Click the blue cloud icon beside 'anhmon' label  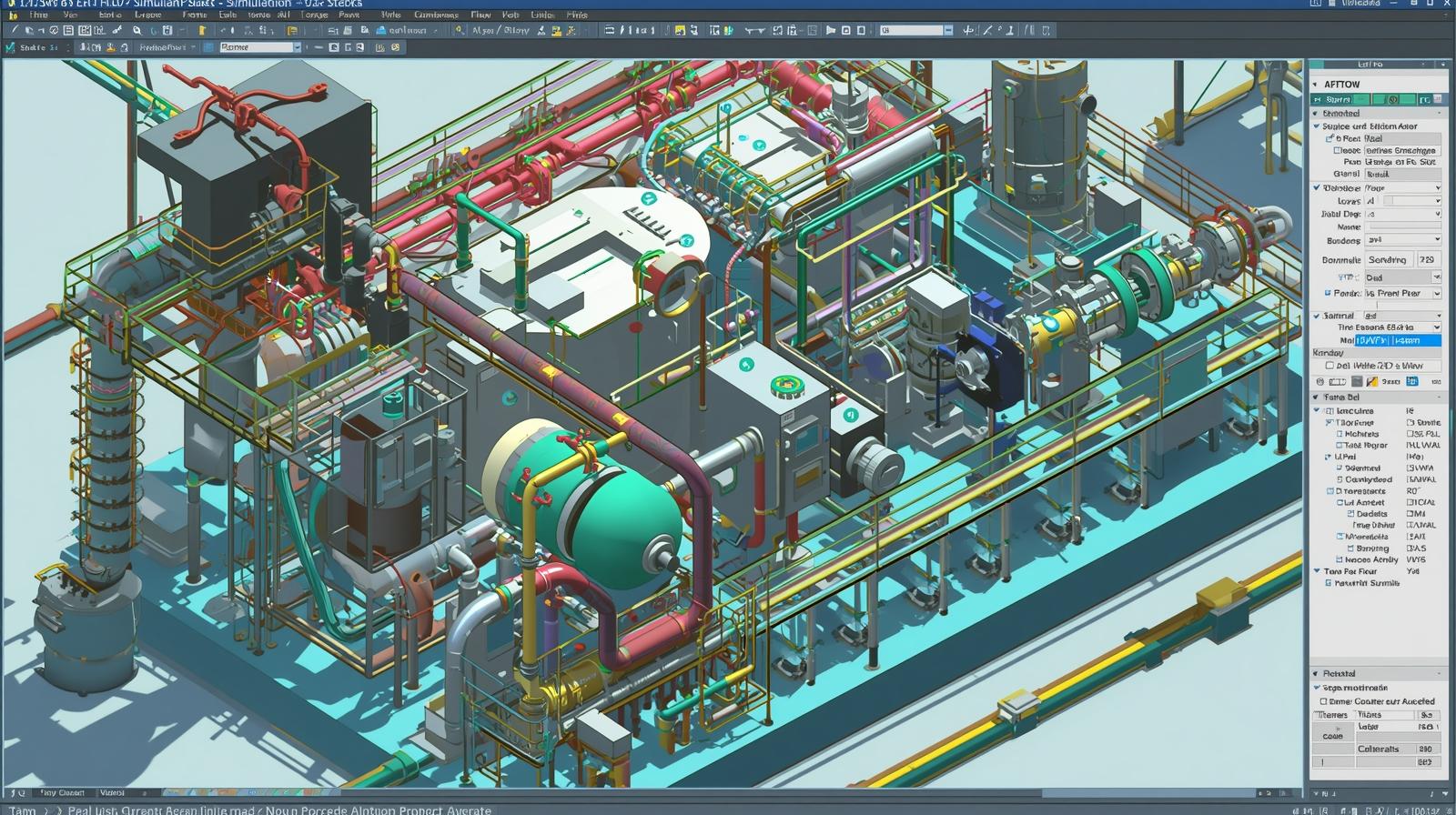(x=380, y=30)
